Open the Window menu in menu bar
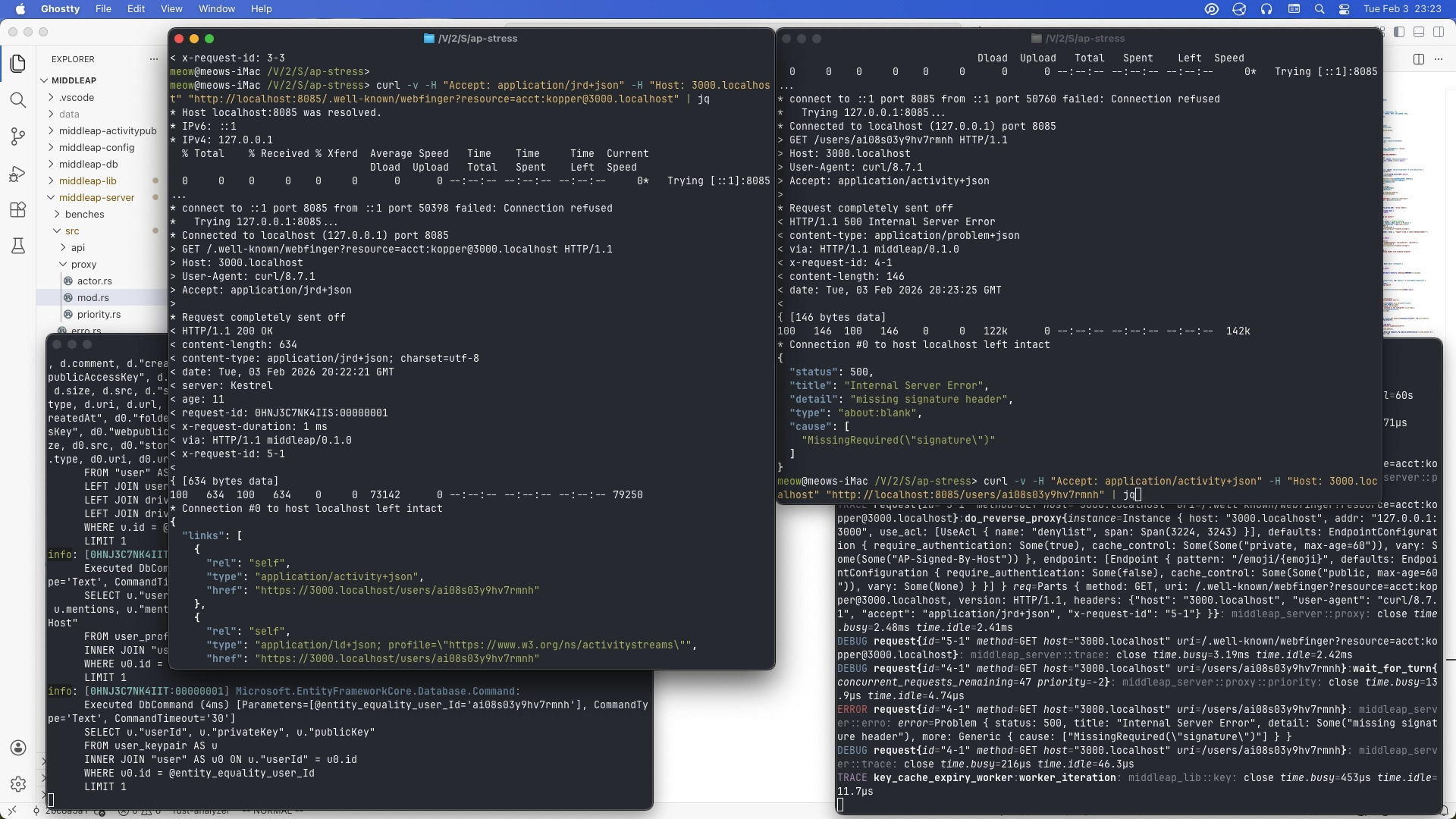The image size is (1456, 819). click(216, 9)
